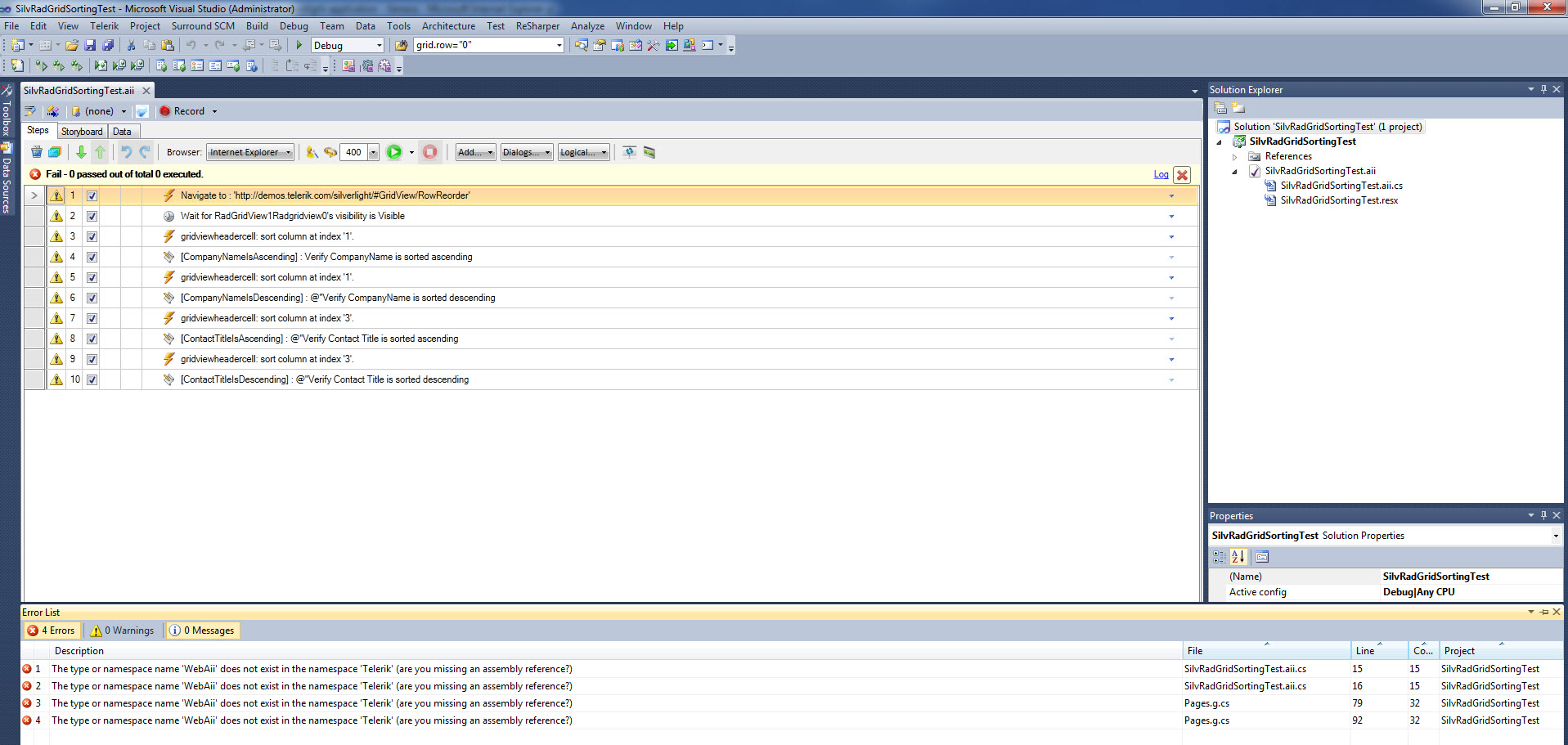Select the Navigate to telerik demos step row
This screenshot has height=745, width=1568.
(611, 195)
